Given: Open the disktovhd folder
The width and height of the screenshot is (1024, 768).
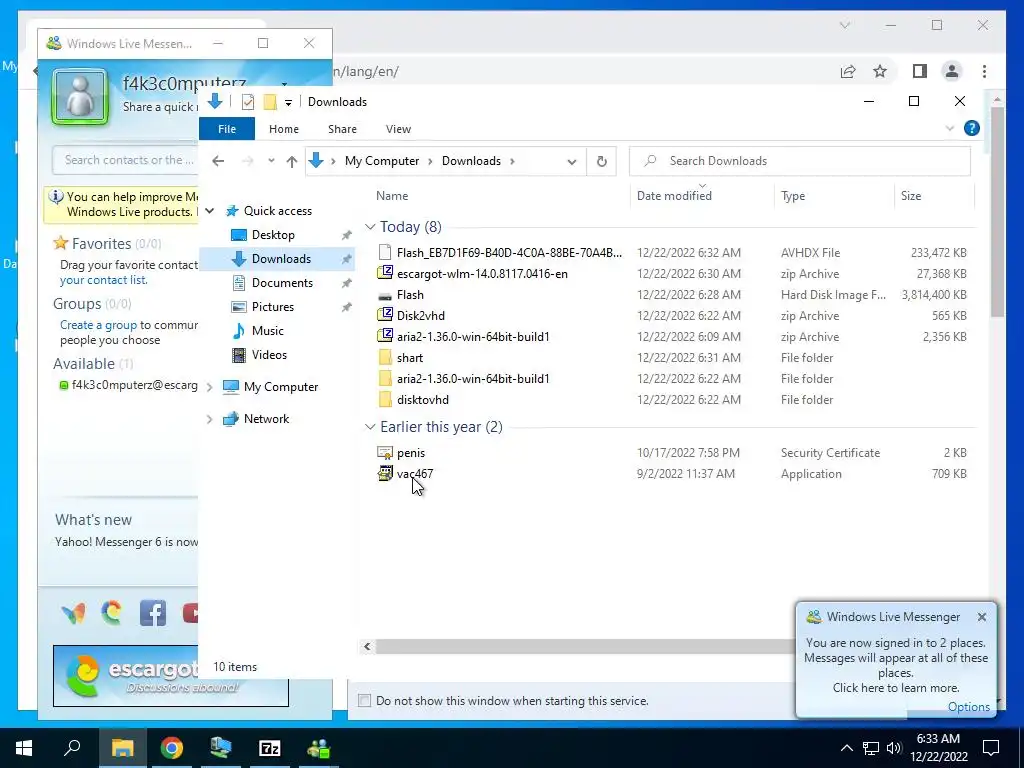Looking at the screenshot, I should pos(423,400).
